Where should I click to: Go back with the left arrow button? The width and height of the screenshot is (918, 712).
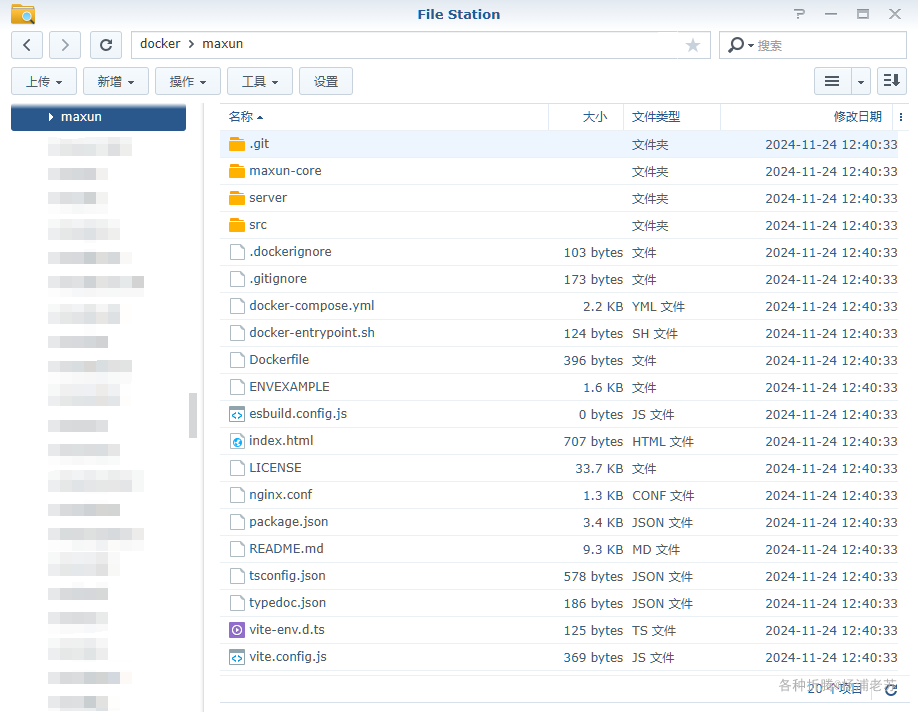coord(27,45)
